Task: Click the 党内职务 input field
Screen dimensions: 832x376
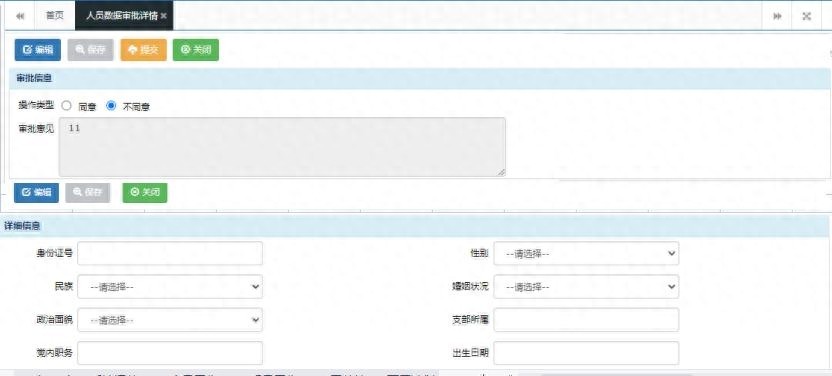Action: [170, 353]
